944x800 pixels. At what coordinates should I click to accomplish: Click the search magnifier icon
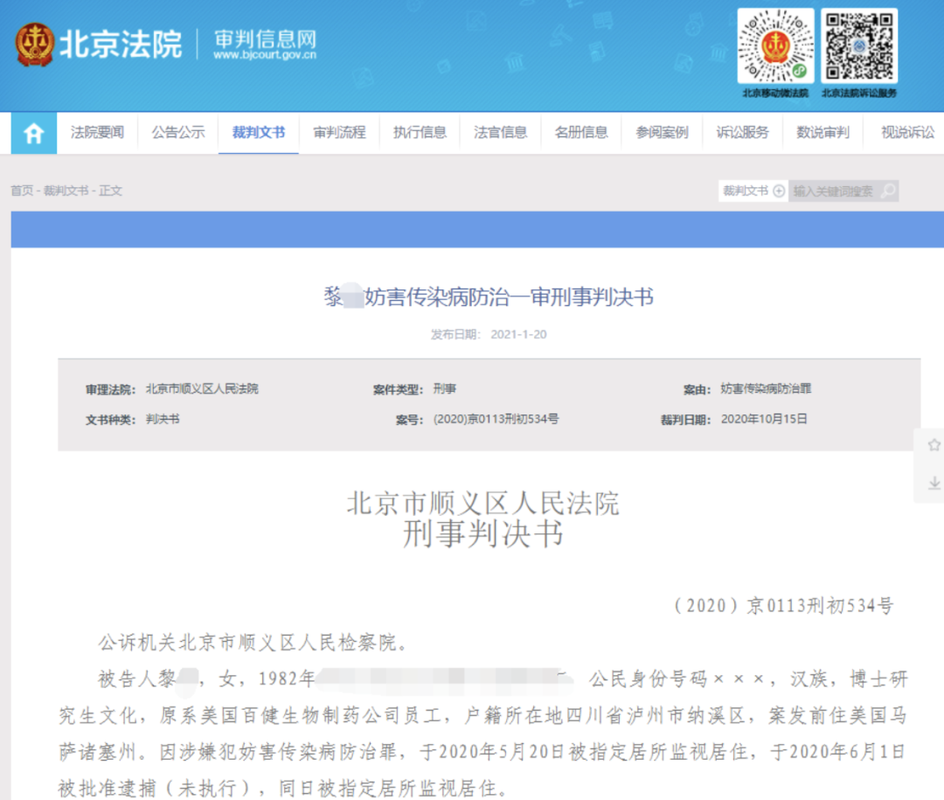point(887,191)
